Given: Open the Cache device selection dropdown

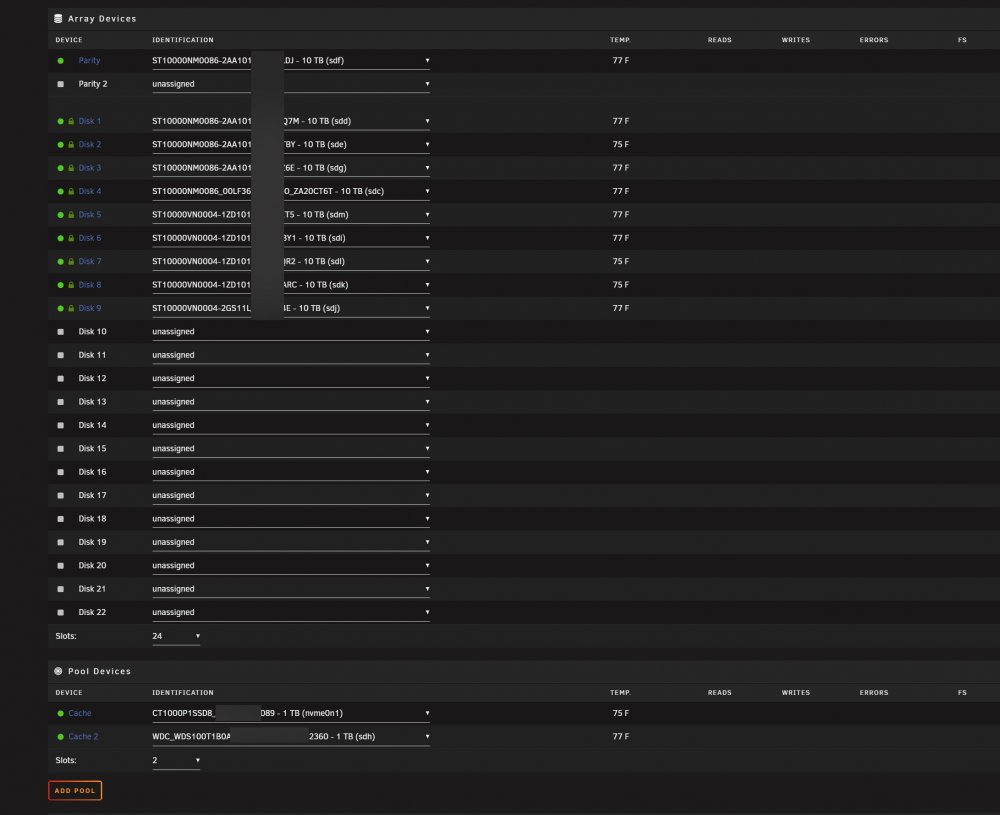Looking at the screenshot, I should point(291,713).
